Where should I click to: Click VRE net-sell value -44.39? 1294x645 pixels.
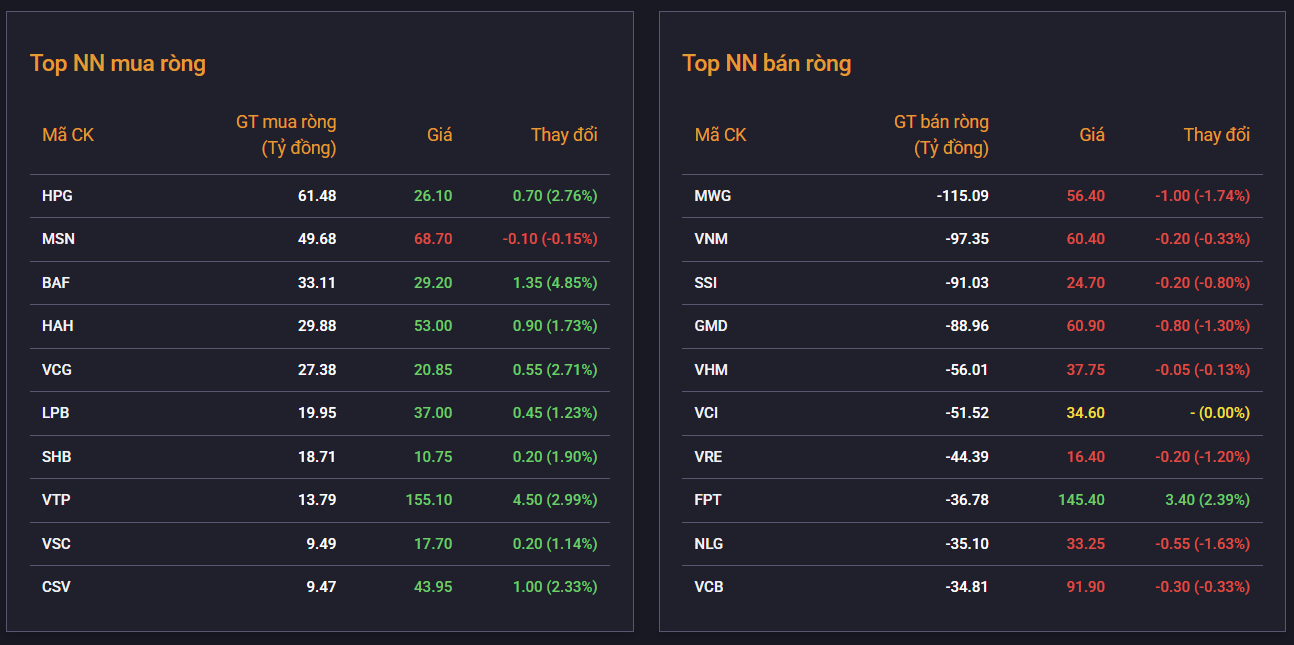tap(967, 457)
